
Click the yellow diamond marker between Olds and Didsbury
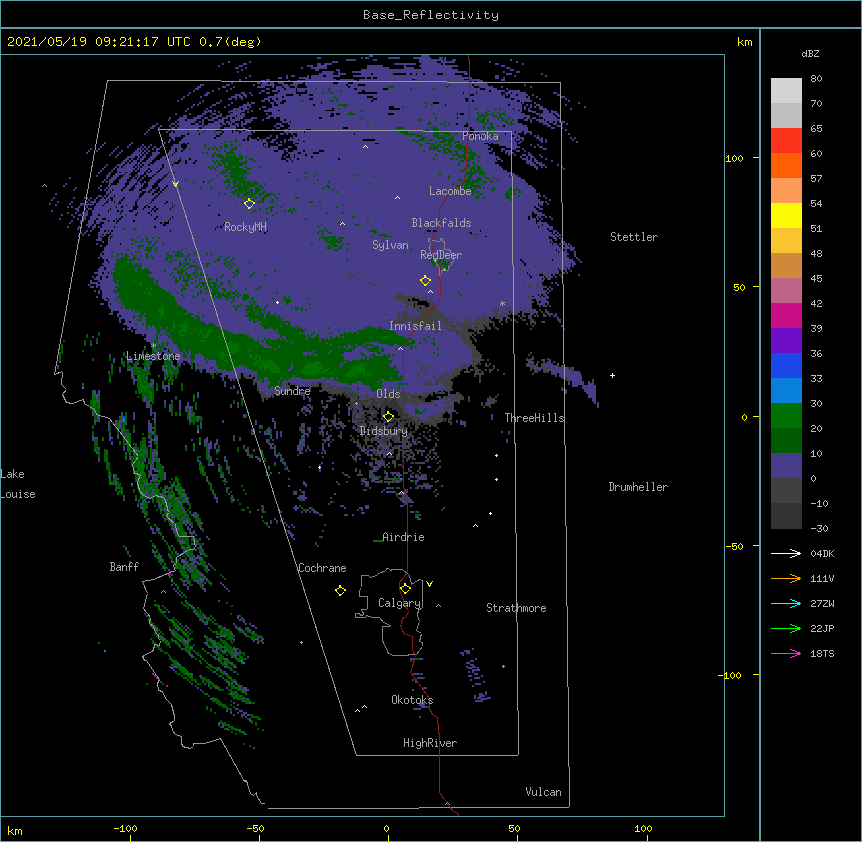(x=388, y=416)
